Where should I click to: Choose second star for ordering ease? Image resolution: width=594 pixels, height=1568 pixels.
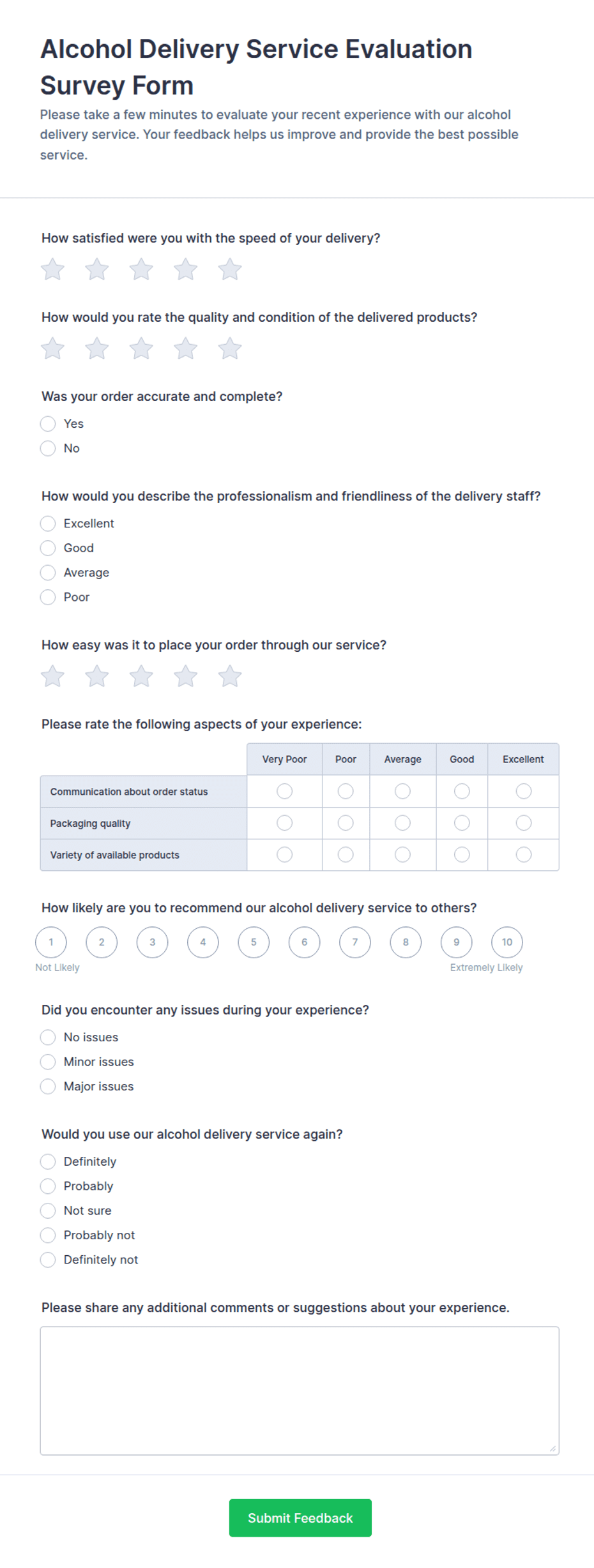97,676
